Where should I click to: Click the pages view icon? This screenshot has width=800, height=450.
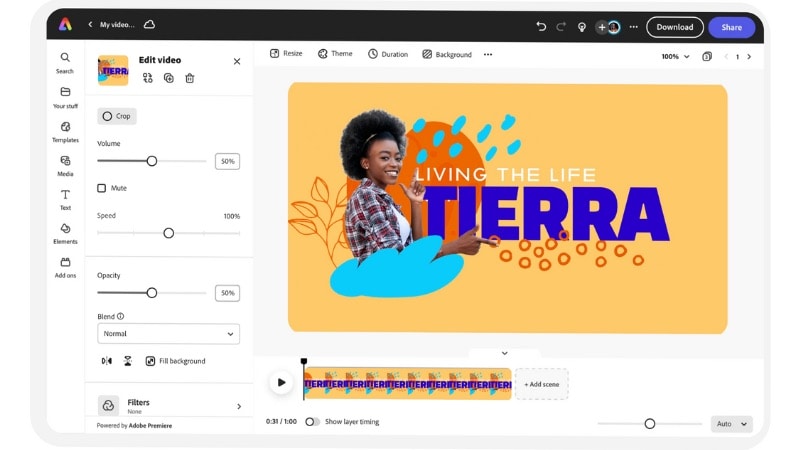point(707,56)
